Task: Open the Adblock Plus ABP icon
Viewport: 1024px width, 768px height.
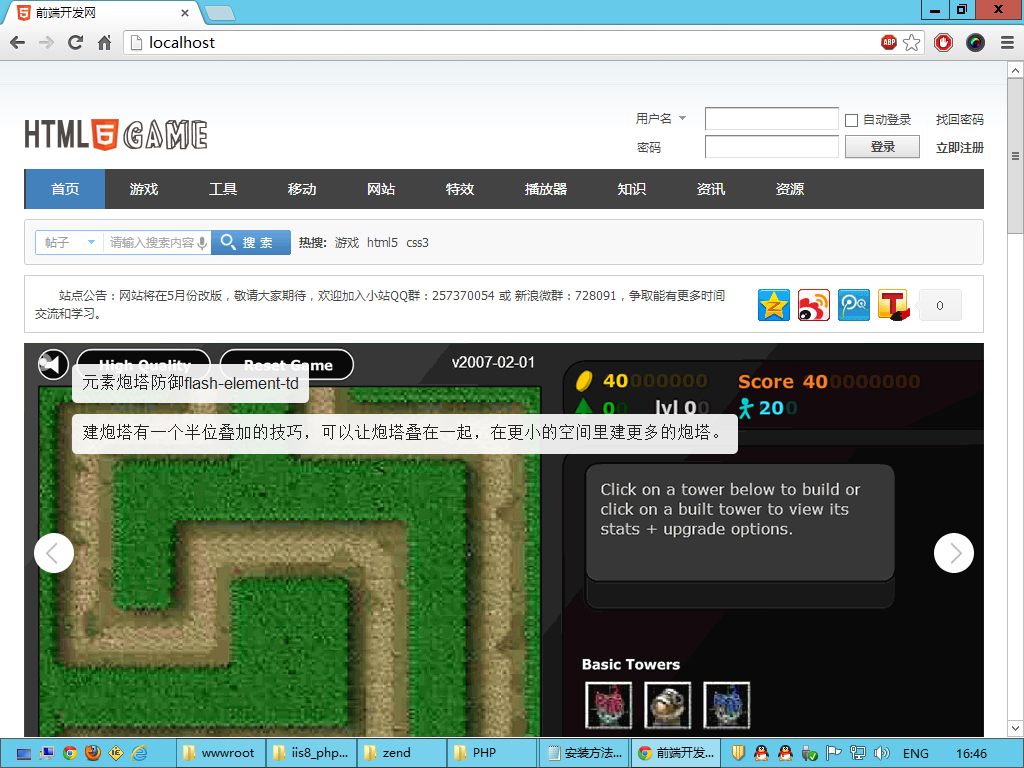Action: tap(889, 42)
